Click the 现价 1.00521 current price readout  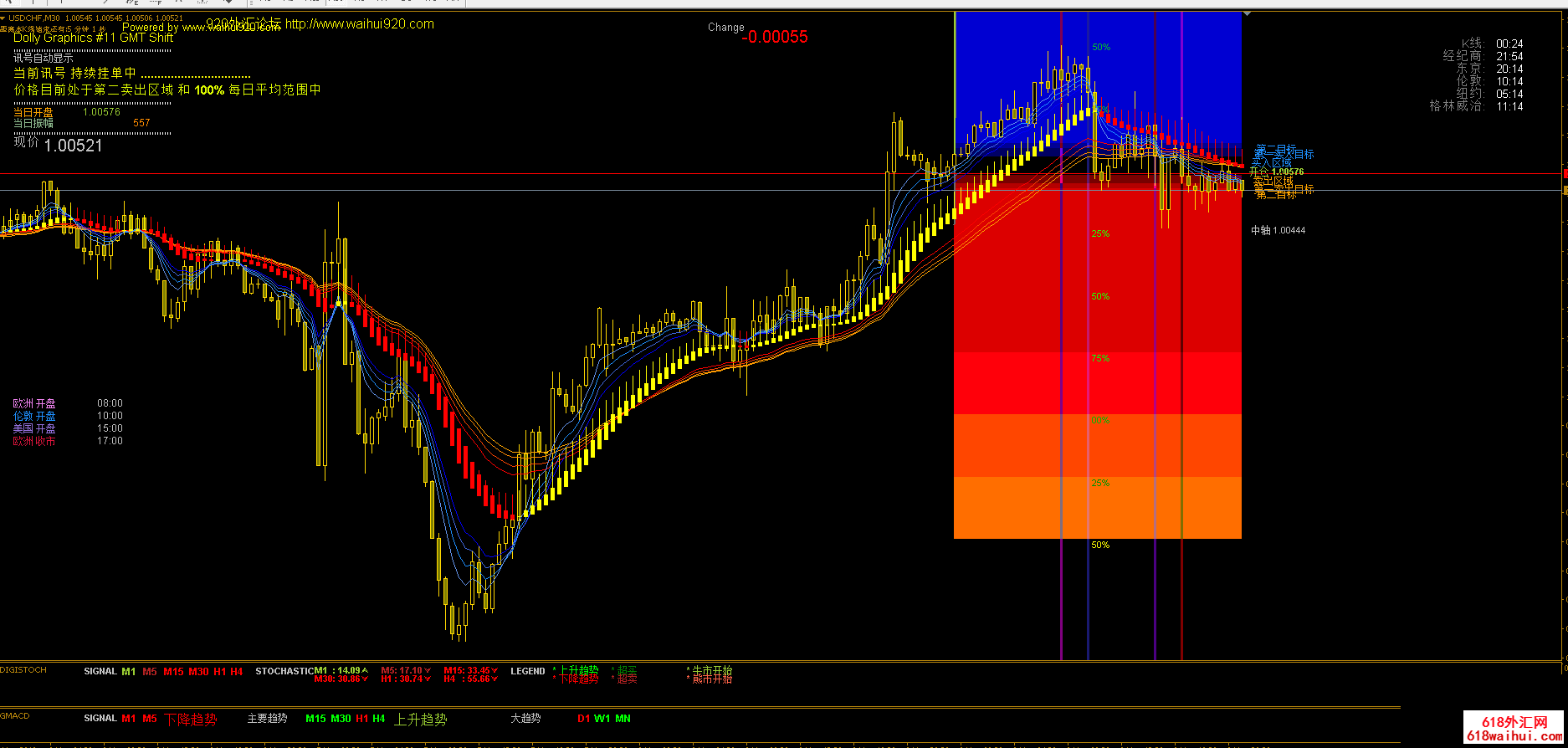click(59, 145)
